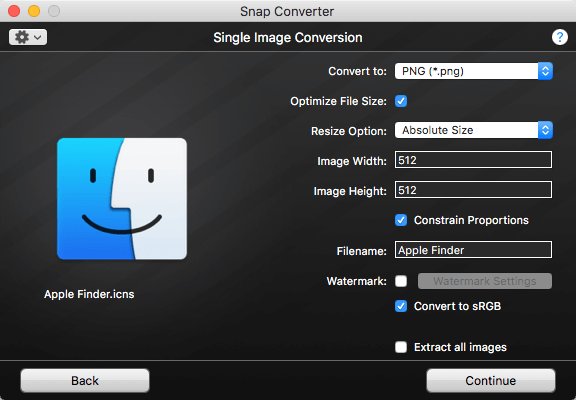
Task: Click the Watermark Settings button
Action: pyautogui.click(x=485, y=281)
